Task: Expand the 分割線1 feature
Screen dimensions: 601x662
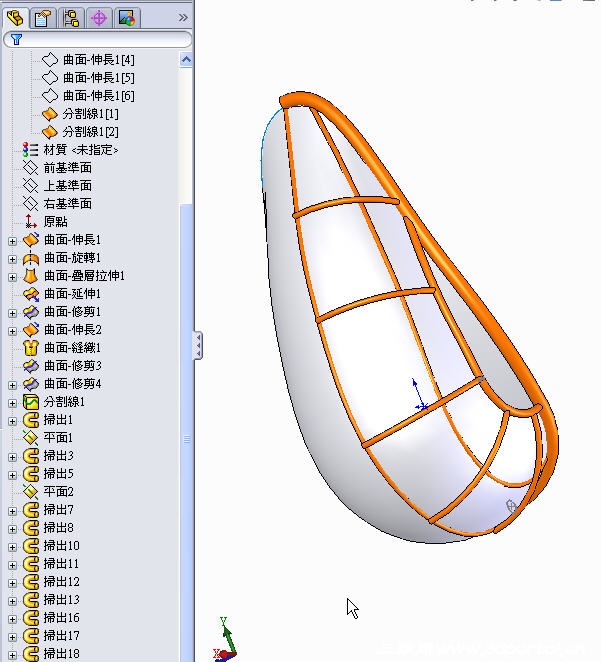Action: tap(13, 403)
